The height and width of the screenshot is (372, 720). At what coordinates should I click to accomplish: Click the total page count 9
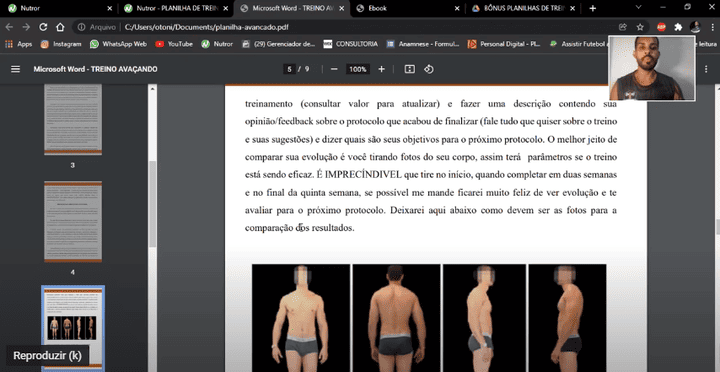coord(307,69)
